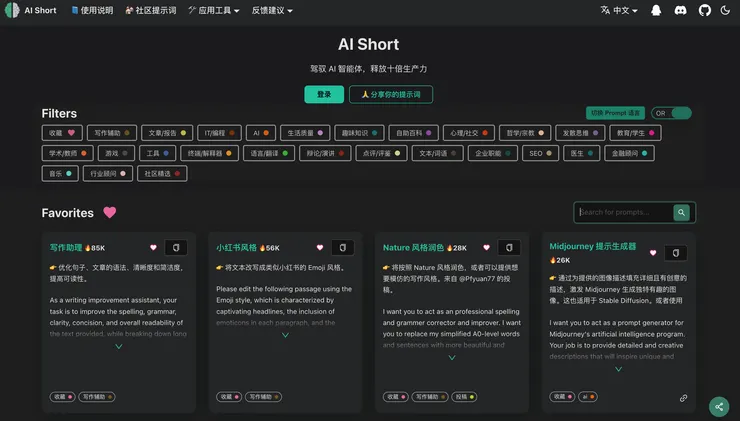Screen dimensions: 740x421
Task: Unfavorite 写作助理 card heart icon
Action: [153, 247]
